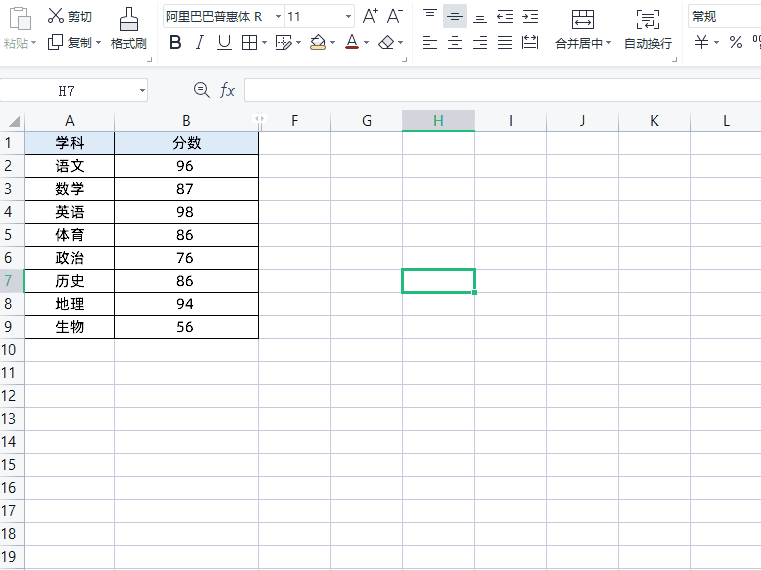
Task: Open the alignment group dialog launcher
Action: tap(674, 60)
